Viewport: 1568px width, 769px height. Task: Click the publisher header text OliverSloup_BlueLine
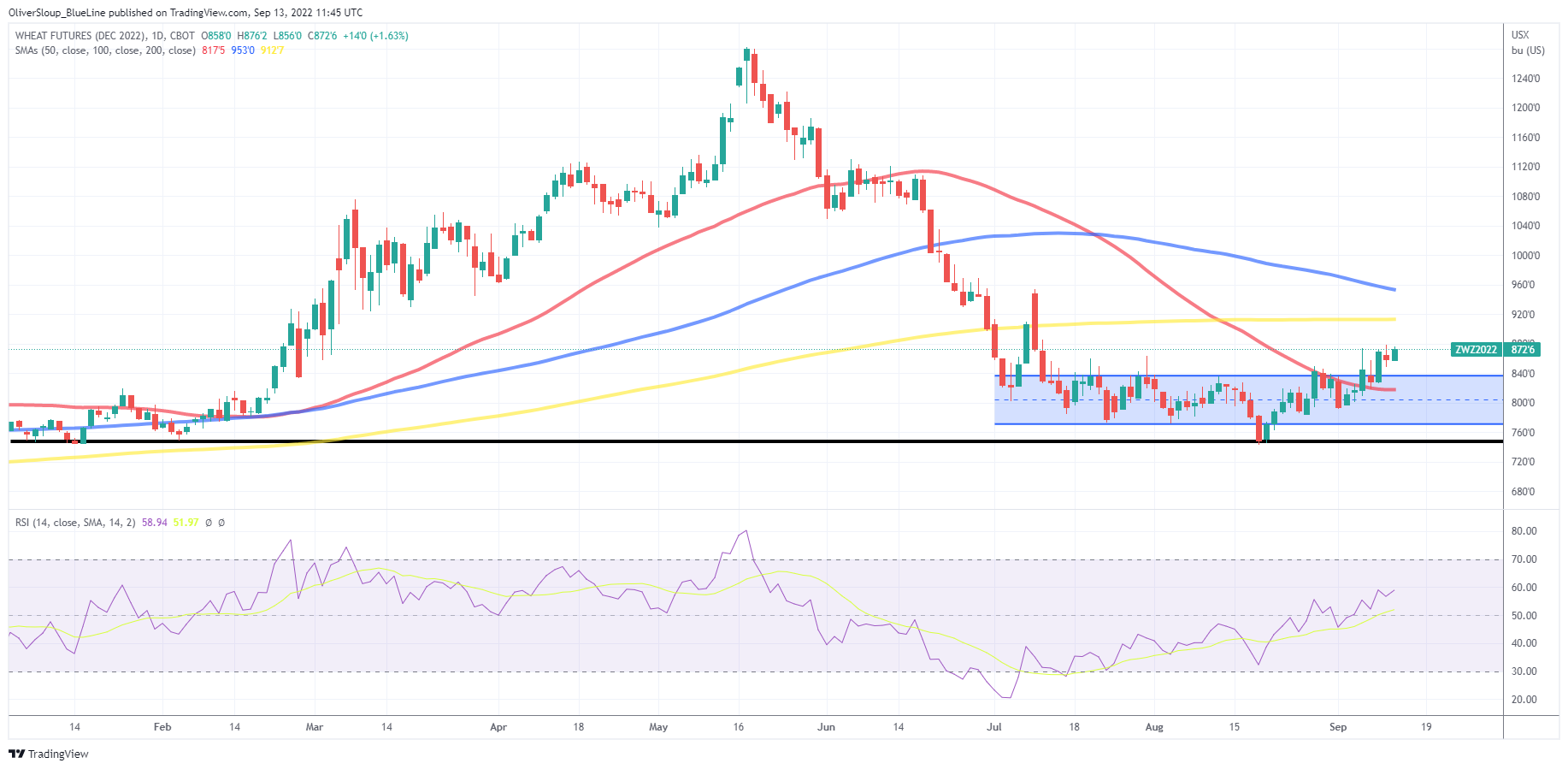(62, 13)
